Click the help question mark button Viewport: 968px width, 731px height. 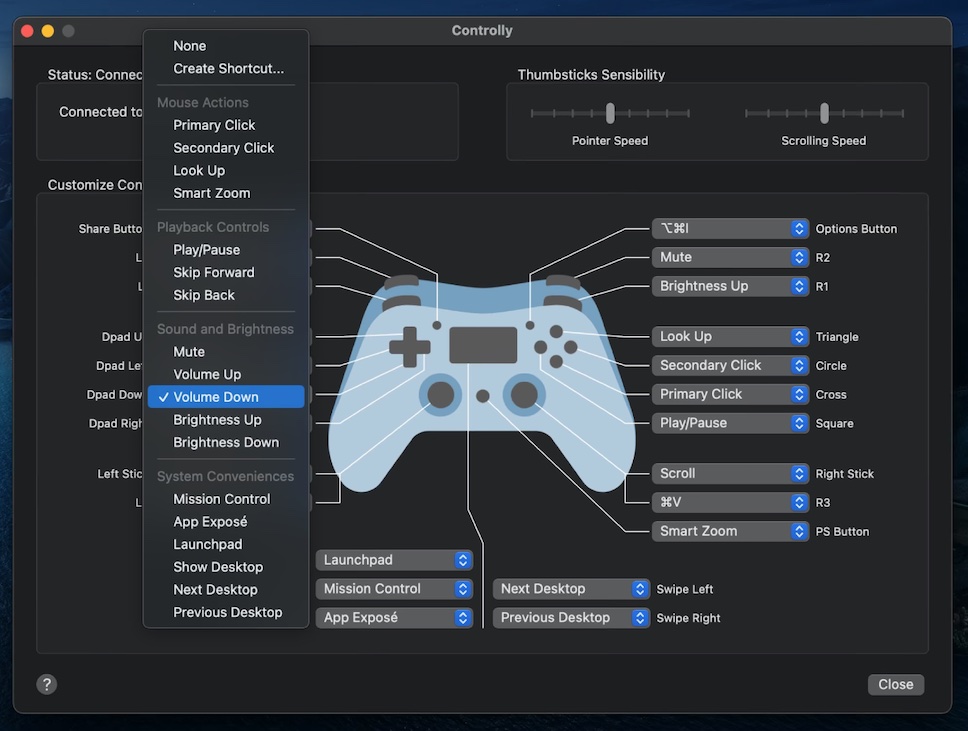click(x=47, y=684)
